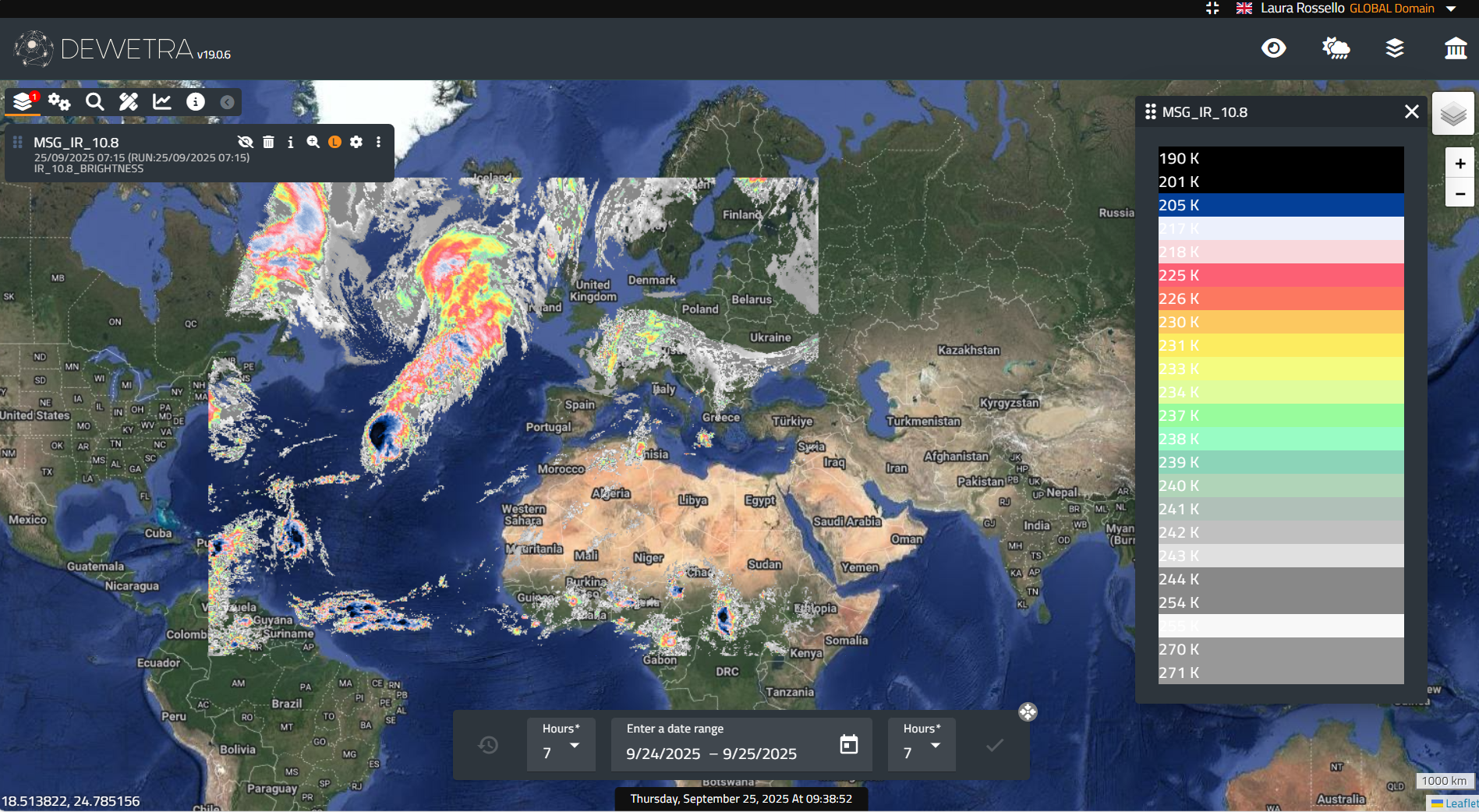
Task: Open the MSG_IR_10.8 three-dot options menu
Action: coord(378,142)
